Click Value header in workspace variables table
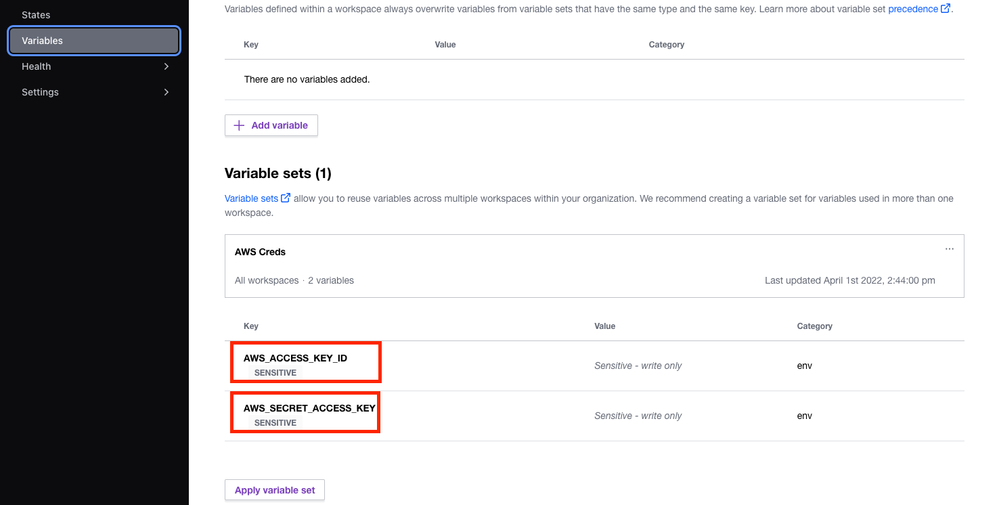This screenshot has height=505, width=999. (446, 45)
